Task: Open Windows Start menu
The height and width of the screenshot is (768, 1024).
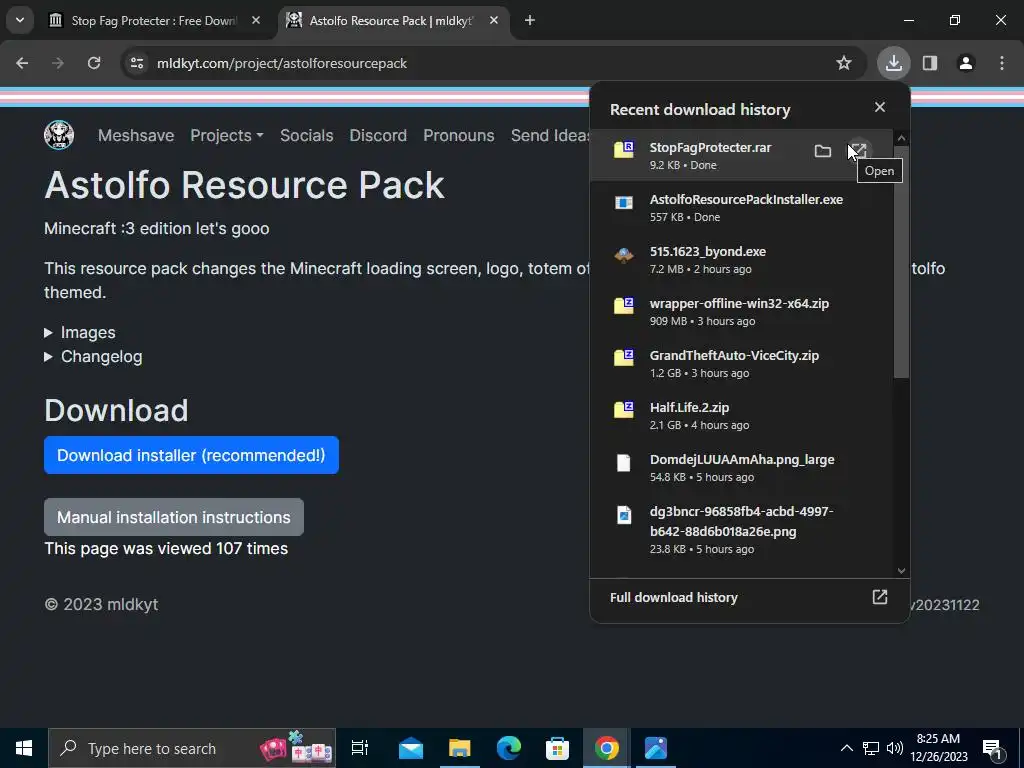Action: point(24,748)
